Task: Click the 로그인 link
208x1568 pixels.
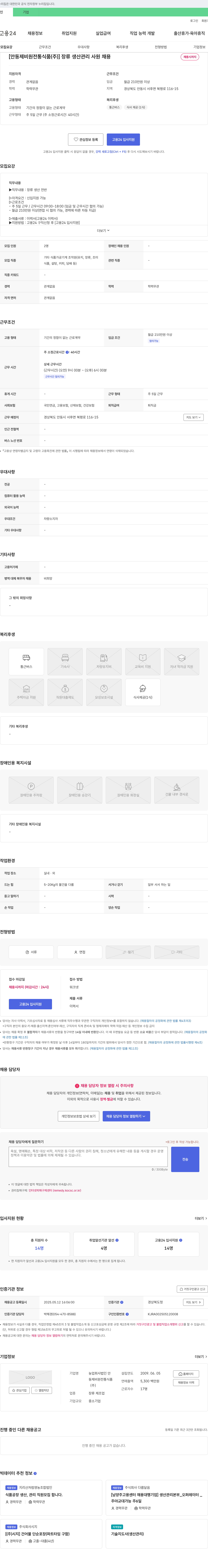Action: point(194,21)
